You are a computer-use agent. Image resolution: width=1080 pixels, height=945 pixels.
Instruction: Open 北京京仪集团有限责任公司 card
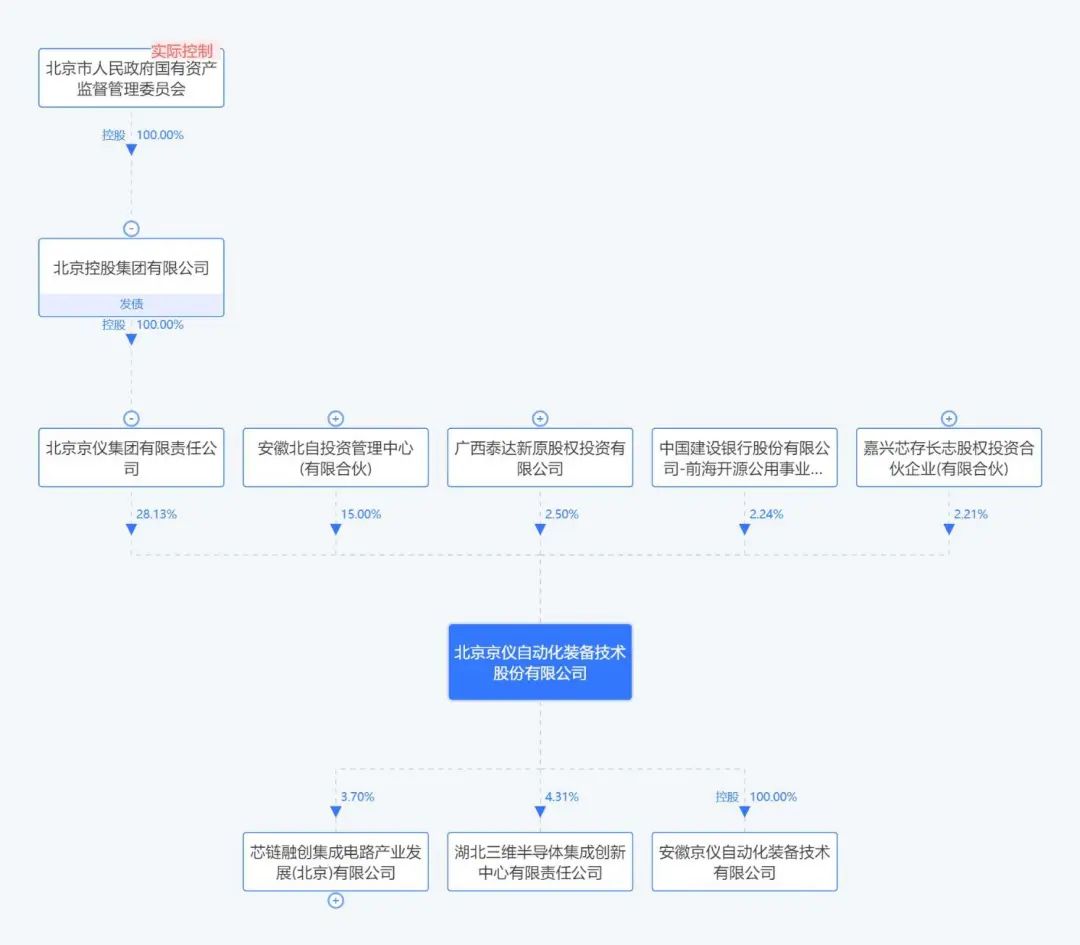(131, 458)
